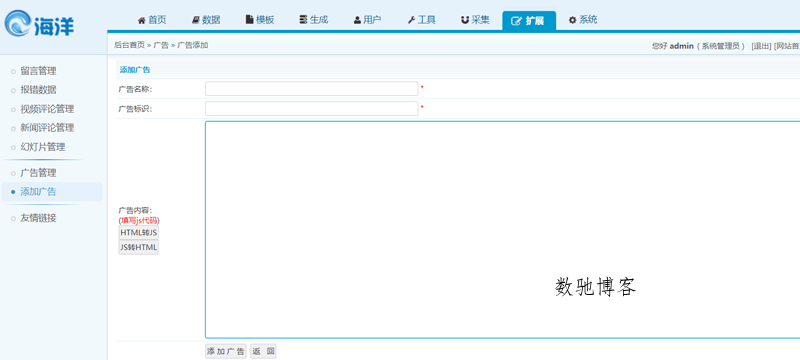800x360 pixels.
Task: Click the JS转HTML button
Action: coord(139,247)
